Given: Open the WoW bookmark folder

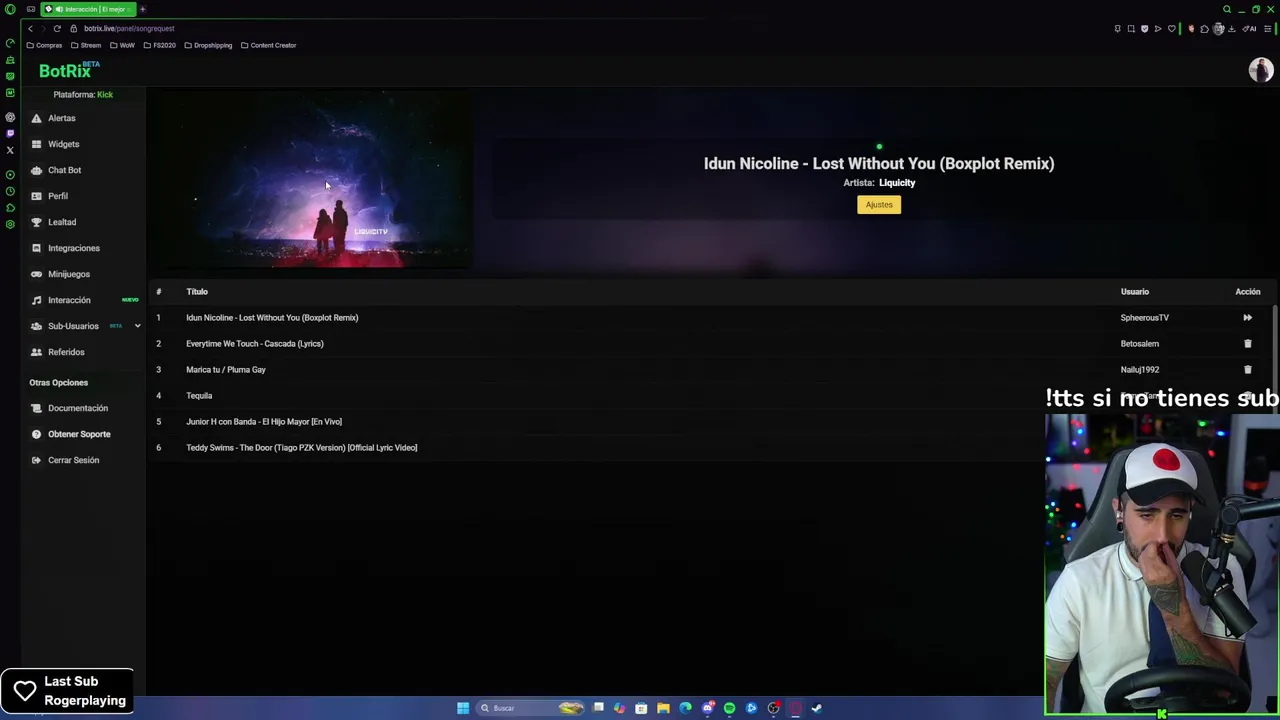Looking at the screenshot, I should click(x=123, y=45).
